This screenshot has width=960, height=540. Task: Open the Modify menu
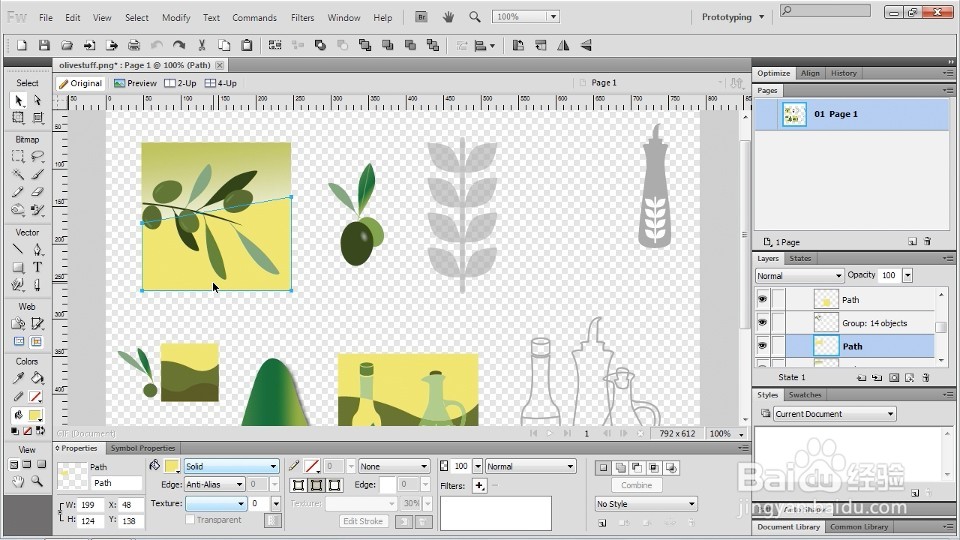[176, 18]
